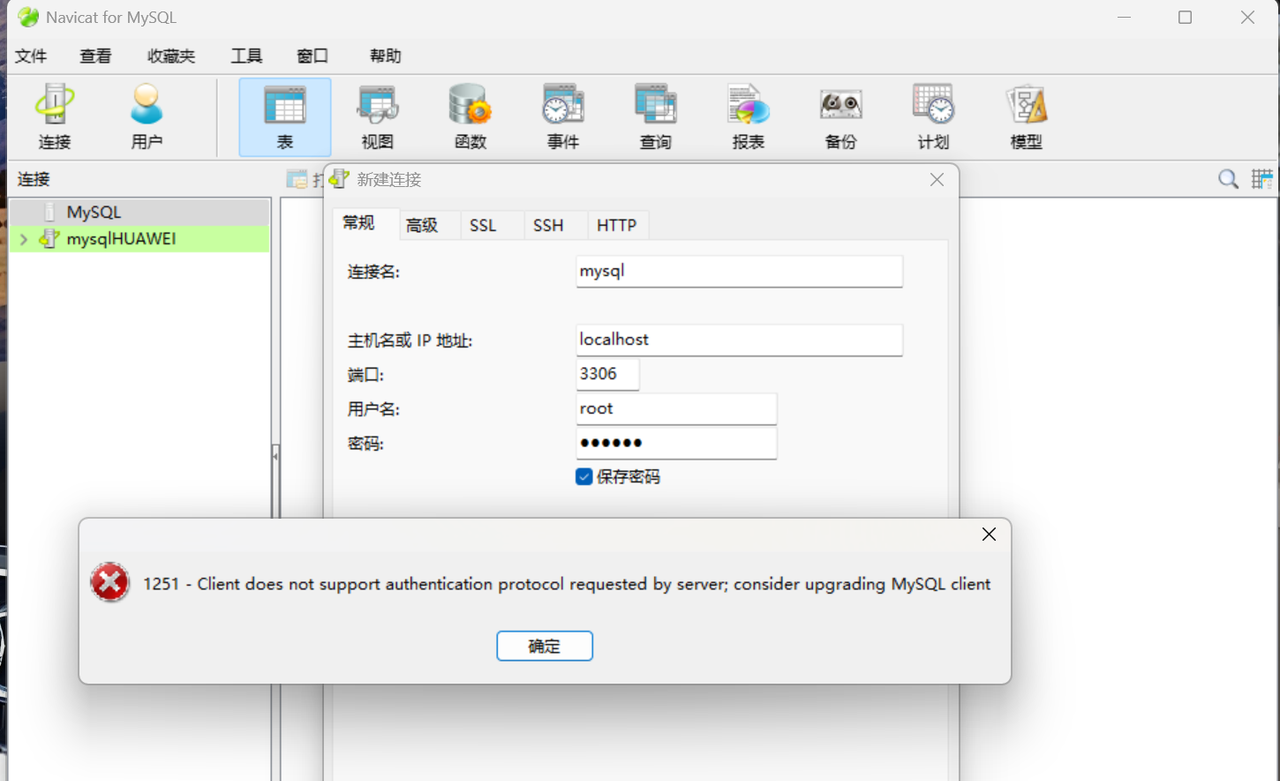Image resolution: width=1280 pixels, height=781 pixels.
Task: Click the 确定 button in error dialog
Action: (545, 646)
